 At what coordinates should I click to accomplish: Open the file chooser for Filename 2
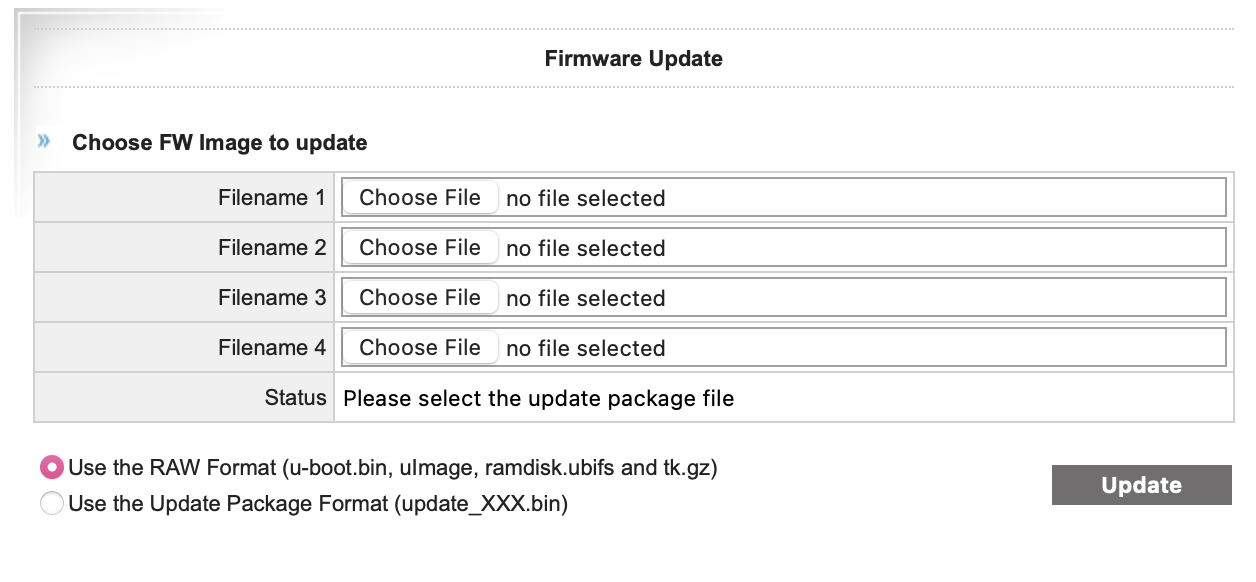point(420,248)
